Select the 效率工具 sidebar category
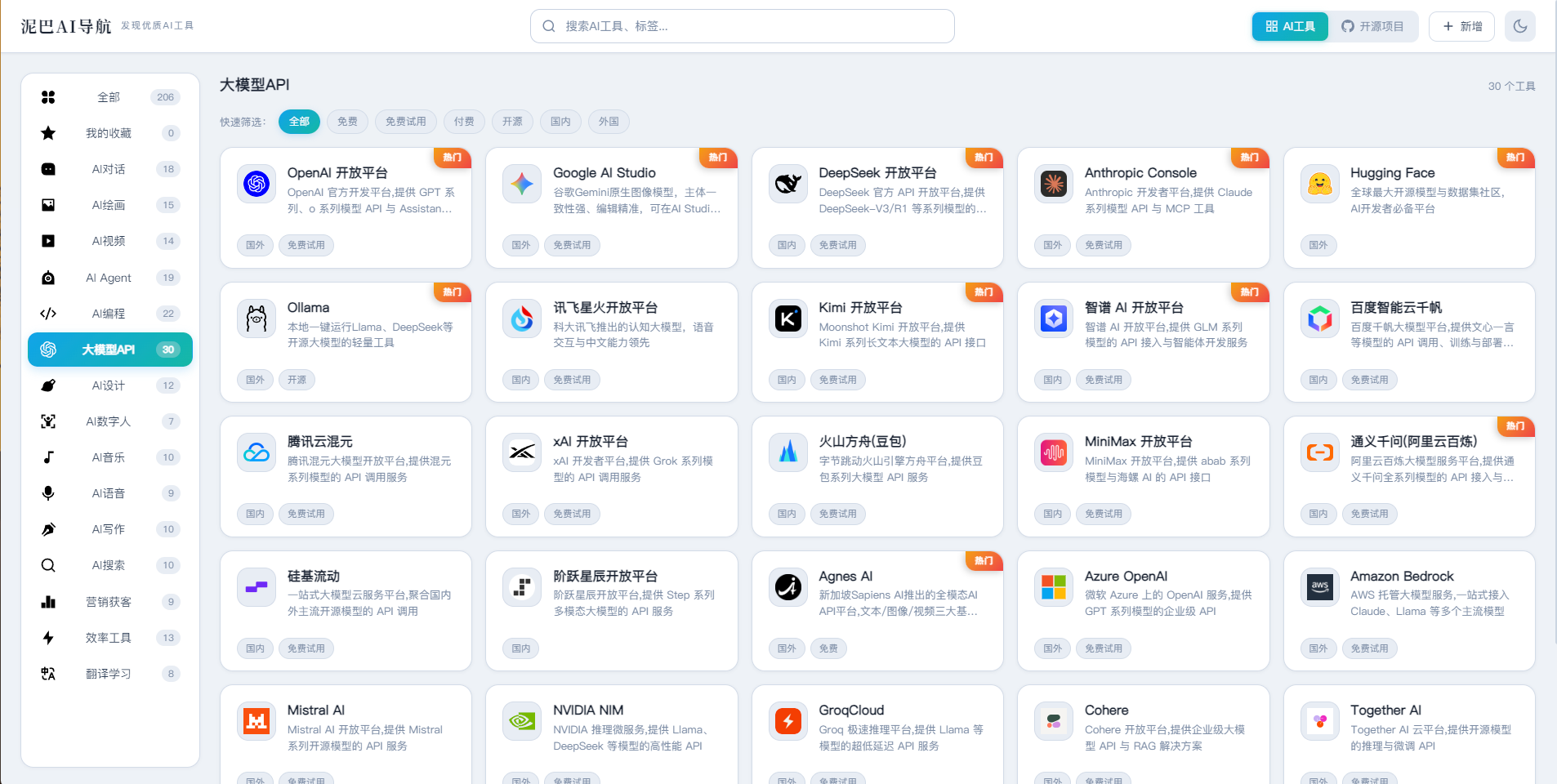Image resolution: width=1557 pixels, height=784 pixels. (x=110, y=638)
